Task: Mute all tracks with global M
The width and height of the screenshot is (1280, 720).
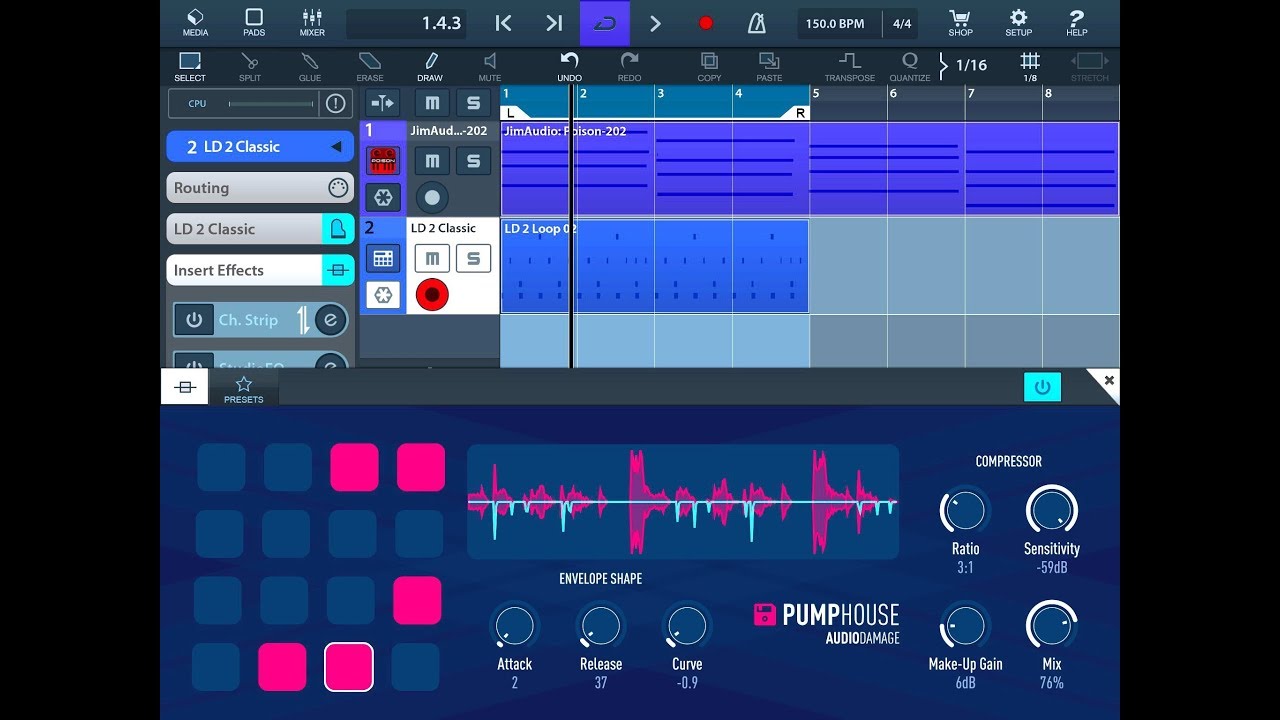Action: tap(432, 103)
